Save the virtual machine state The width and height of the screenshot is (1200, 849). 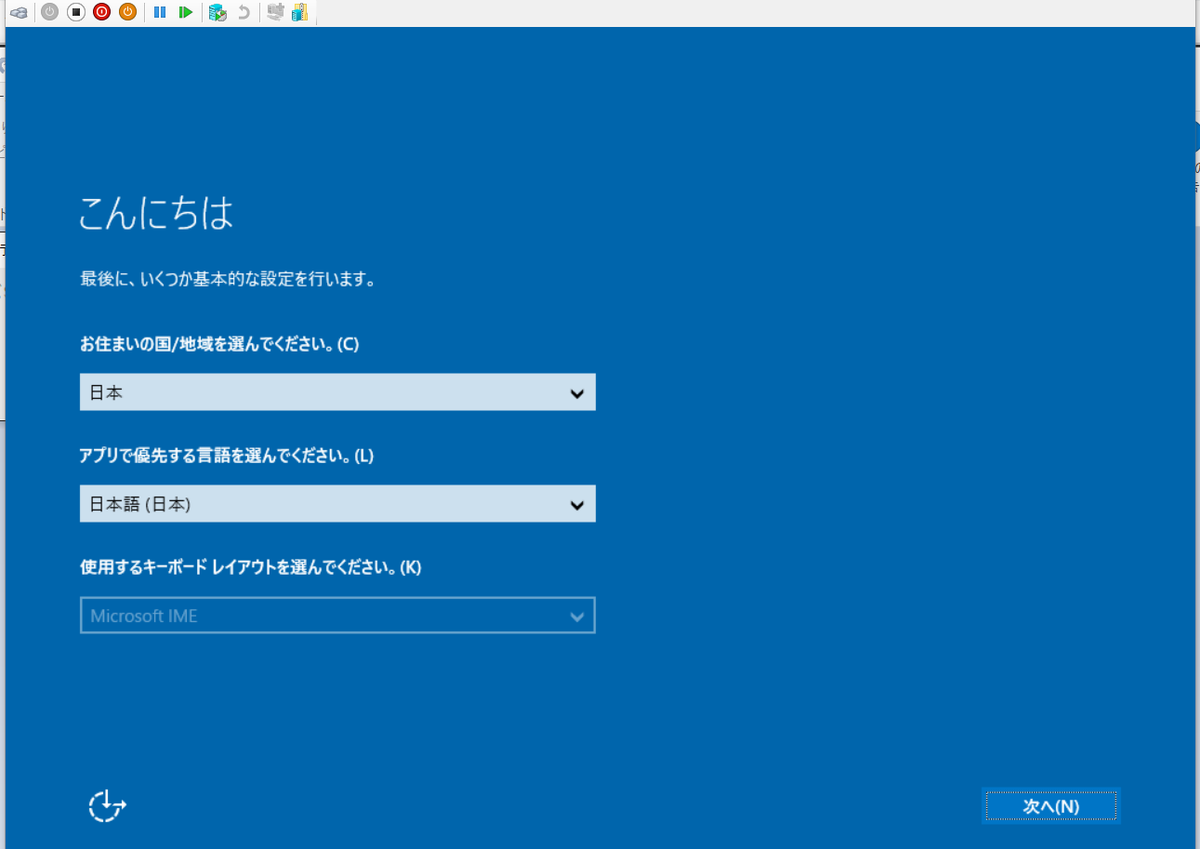(127, 12)
